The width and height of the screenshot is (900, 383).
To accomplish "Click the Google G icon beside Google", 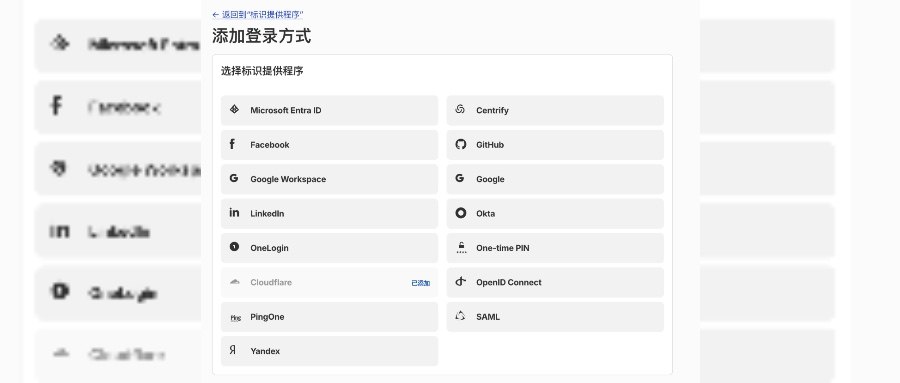I will click(x=460, y=179).
